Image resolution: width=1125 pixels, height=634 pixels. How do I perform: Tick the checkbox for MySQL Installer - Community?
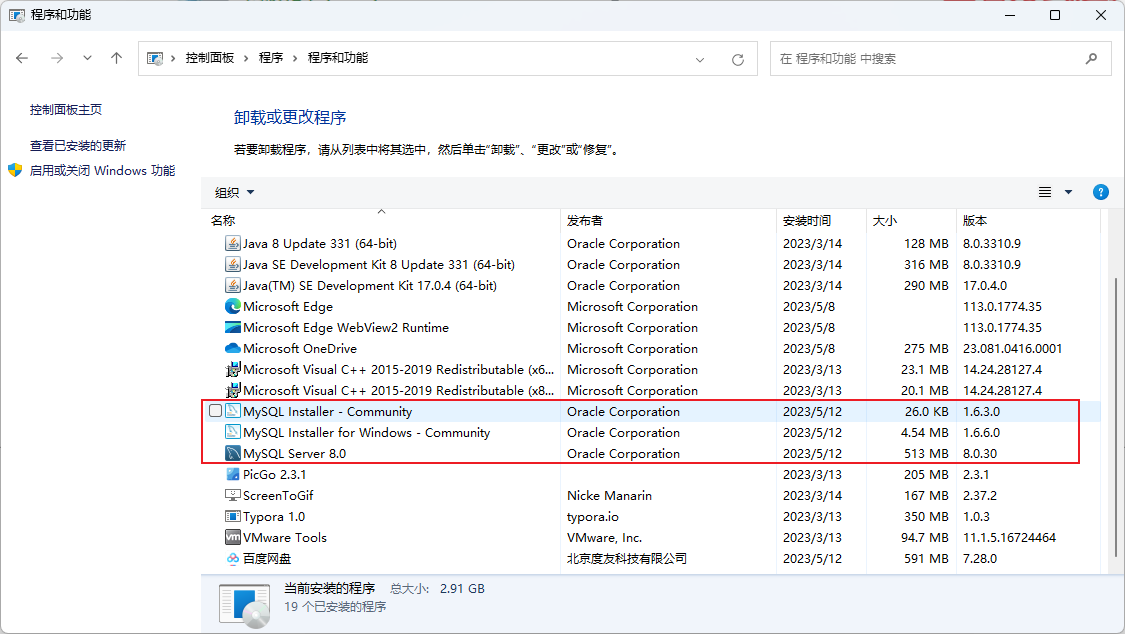click(215, 412)
